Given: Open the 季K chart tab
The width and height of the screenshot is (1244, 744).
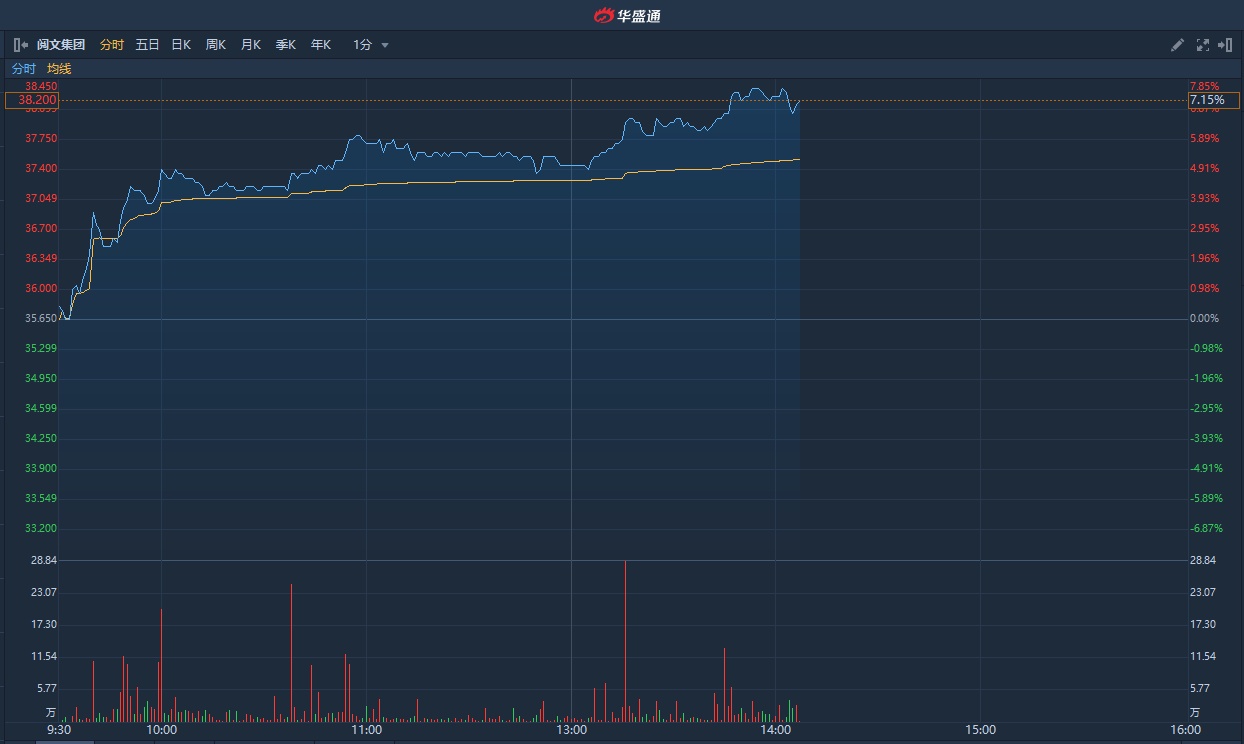Looking at the screenshot, I should tap(286, 45).
